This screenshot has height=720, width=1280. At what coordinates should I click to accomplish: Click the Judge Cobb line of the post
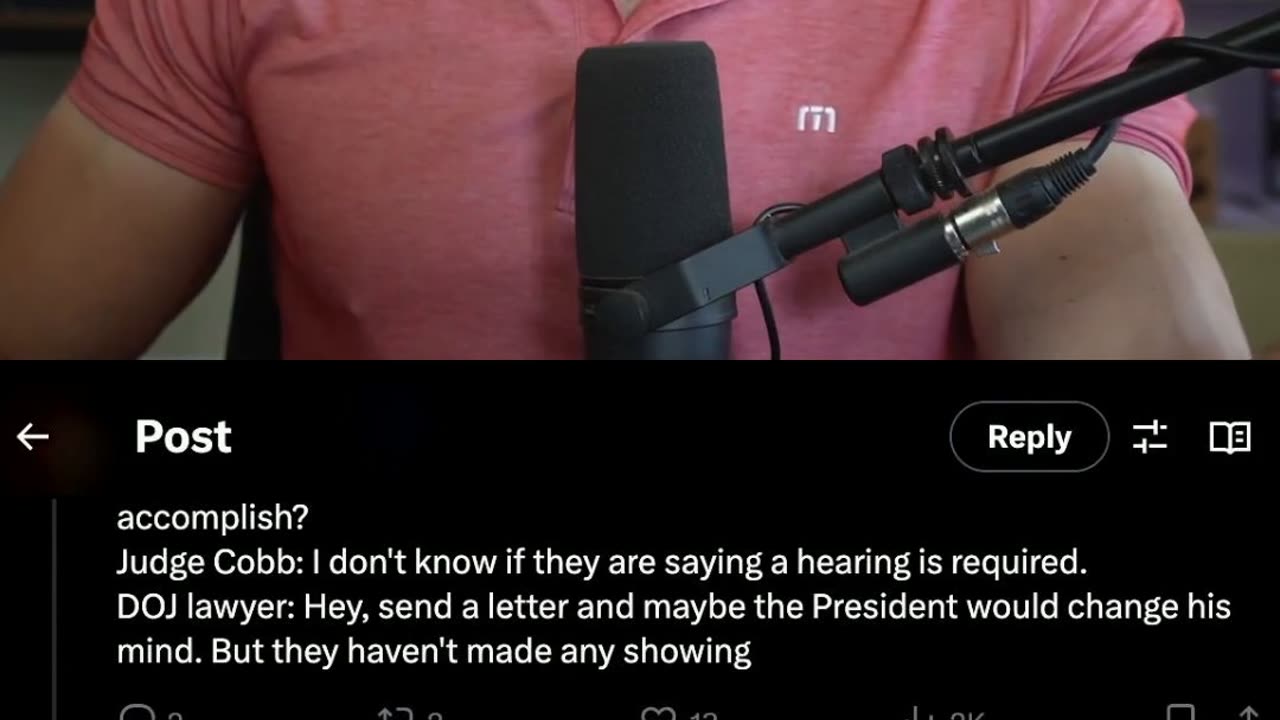[x=601, y=563]
